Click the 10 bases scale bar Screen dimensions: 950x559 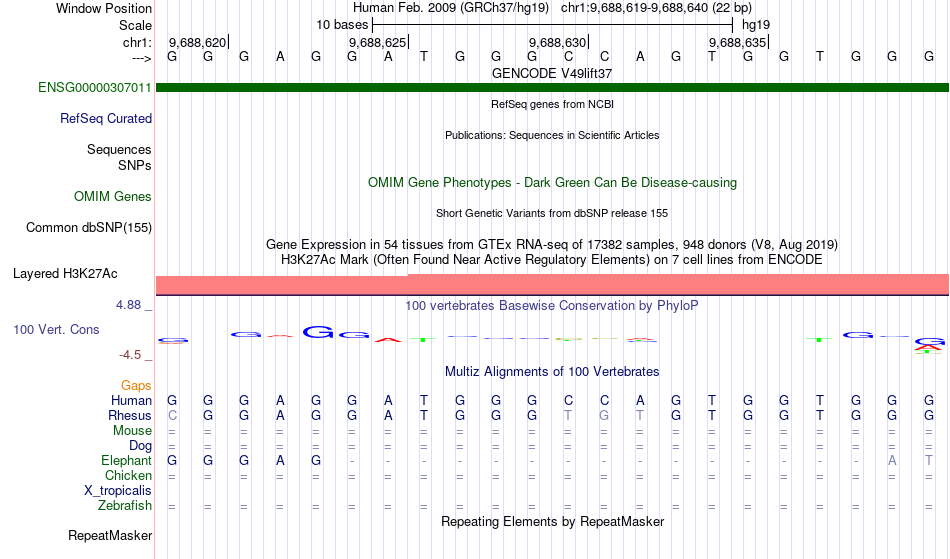[553, 25]
